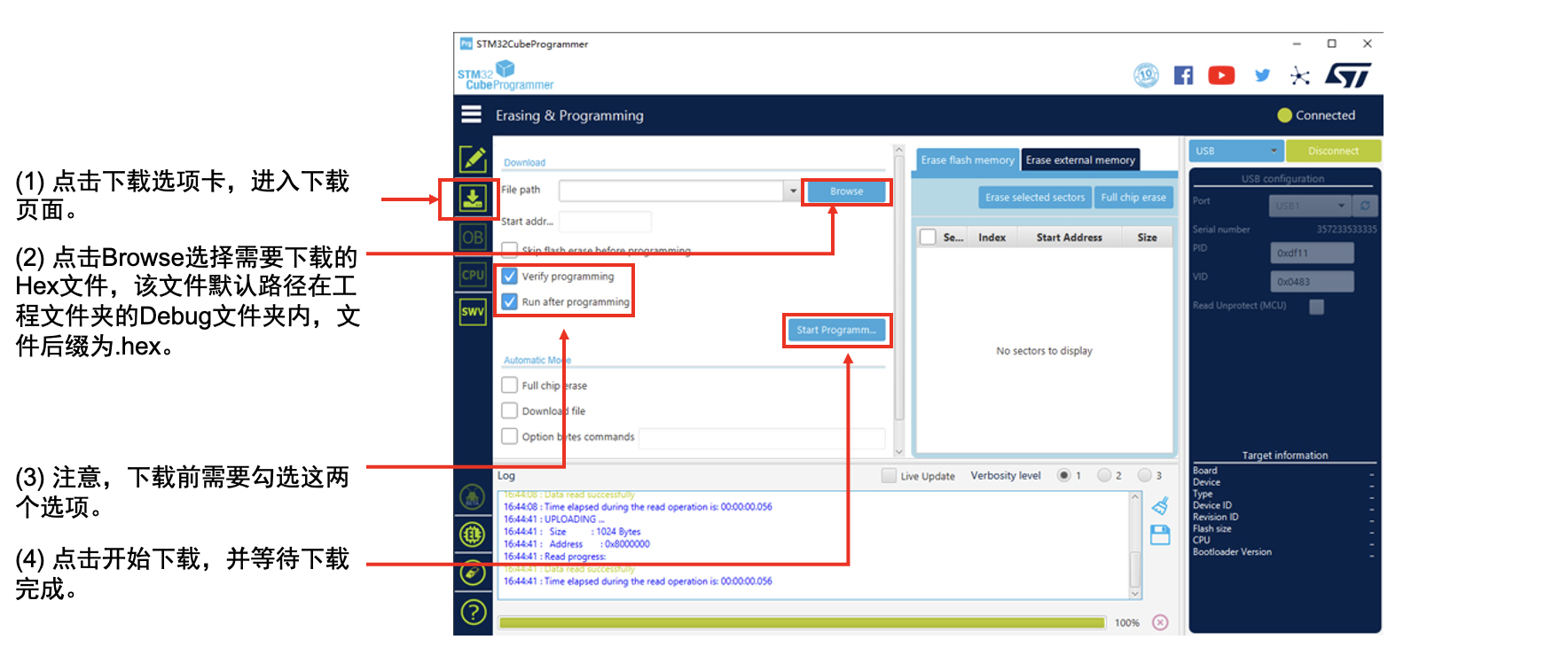1568x663 pixels.
Task: Click the green progress bar
Action: point(802,623)
